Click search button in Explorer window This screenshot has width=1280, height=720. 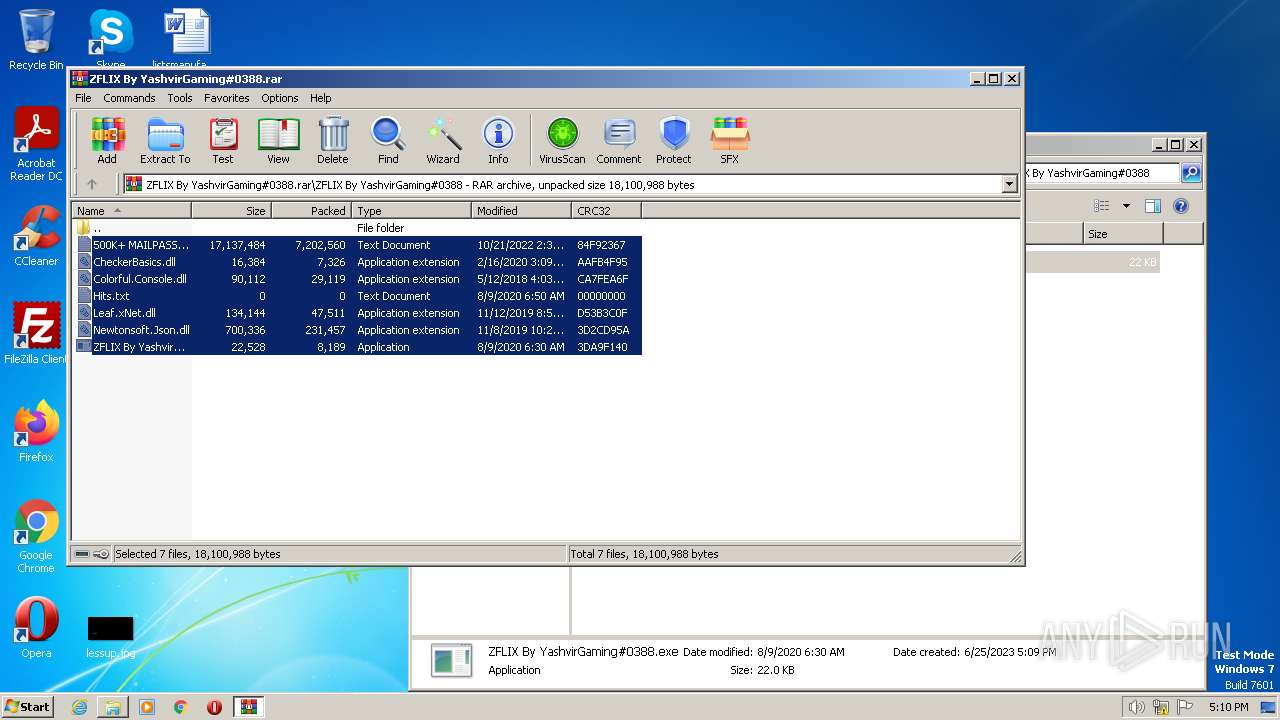[x=1190, y=173]
